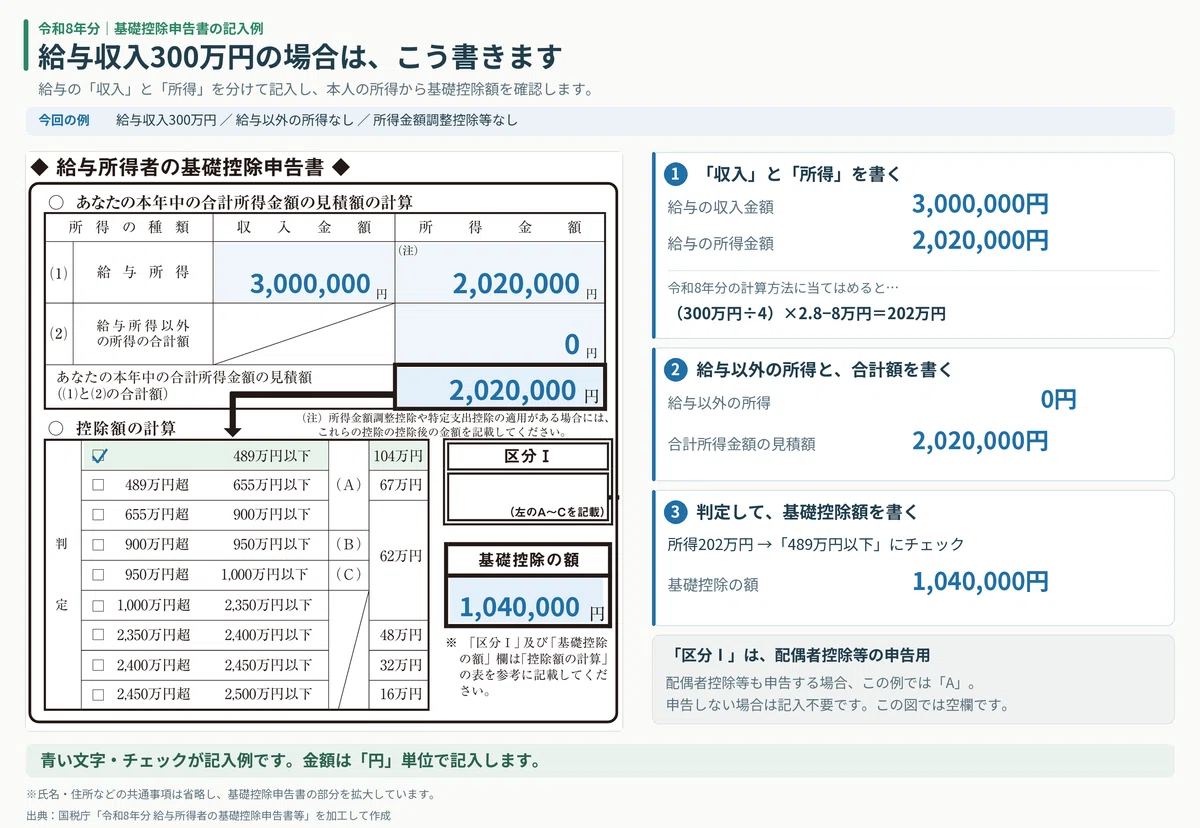
Task: Click the 104万円 deduction cell
Action: coord(397,456)
